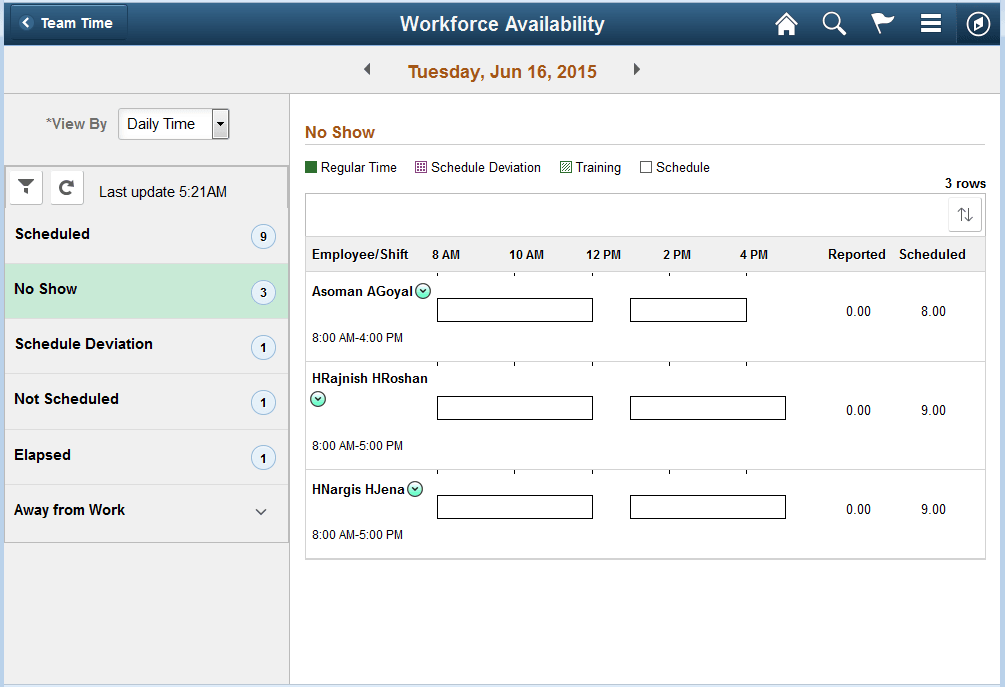Click the 3 rows count label

pos(965,183)
